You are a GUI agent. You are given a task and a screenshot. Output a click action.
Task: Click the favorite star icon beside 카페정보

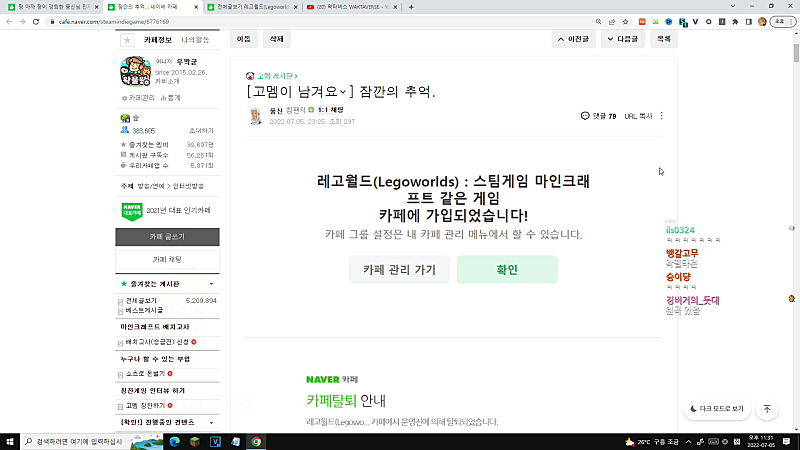127,40
